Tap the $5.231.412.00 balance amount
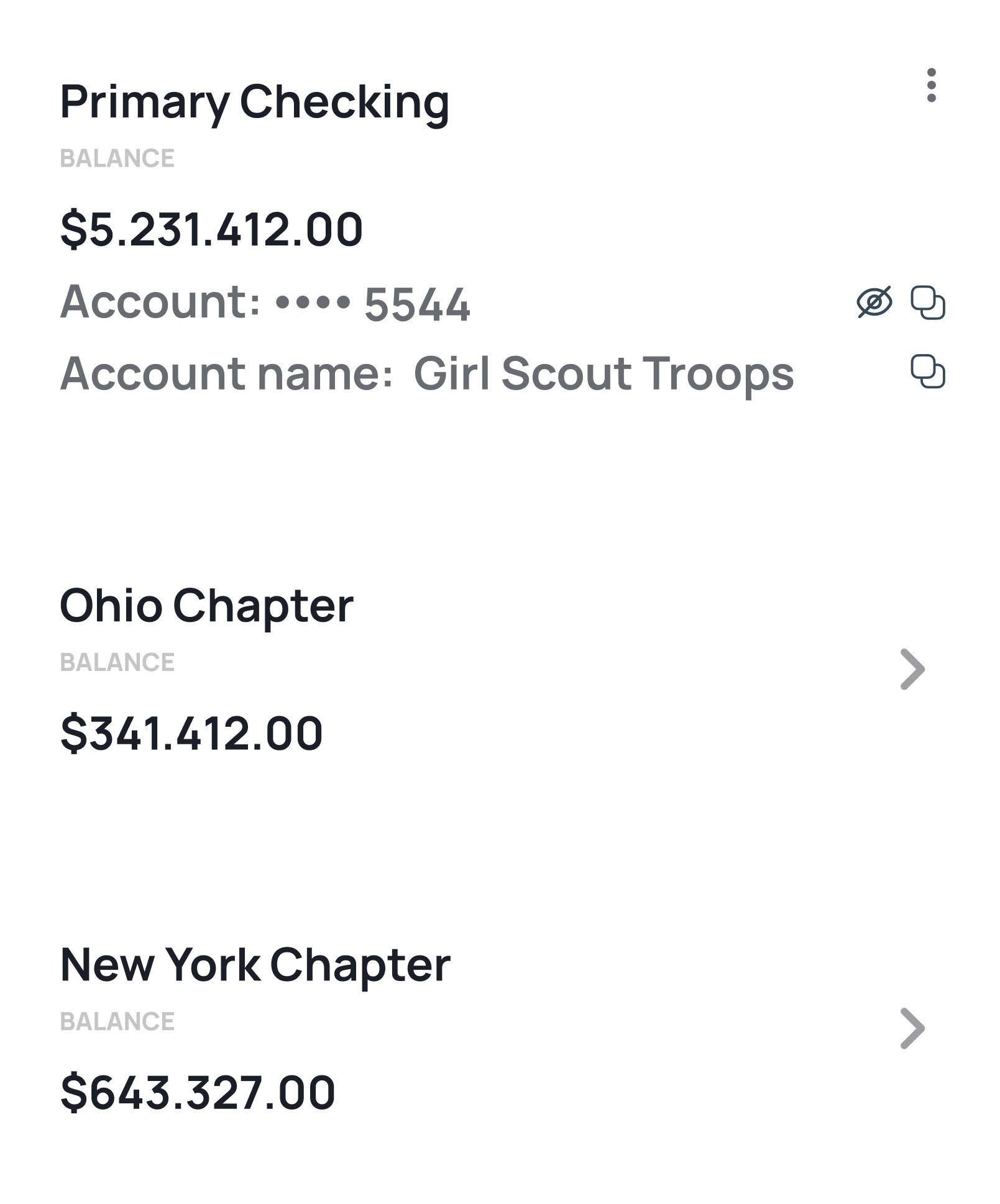Screen dimensions: 1000x1204 pos(211,229)
